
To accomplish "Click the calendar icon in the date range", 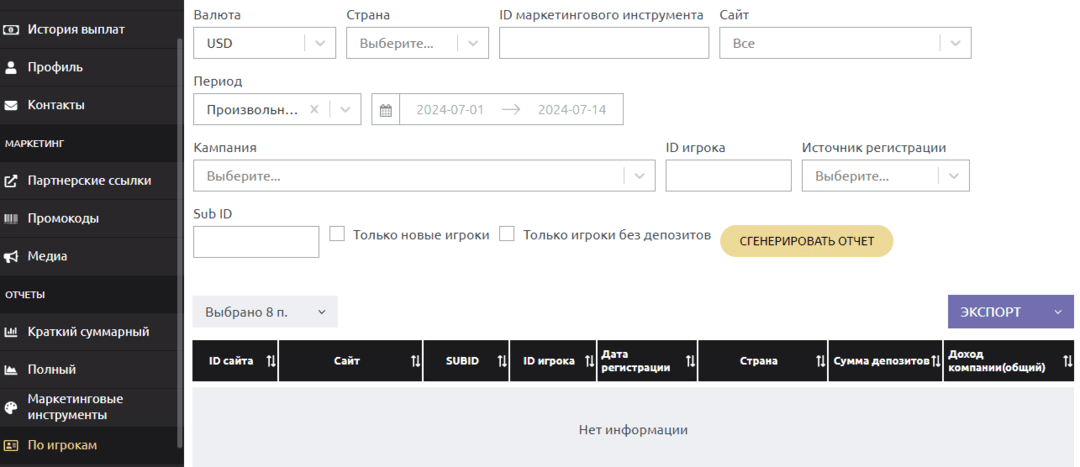I will [x=386, y=110].
